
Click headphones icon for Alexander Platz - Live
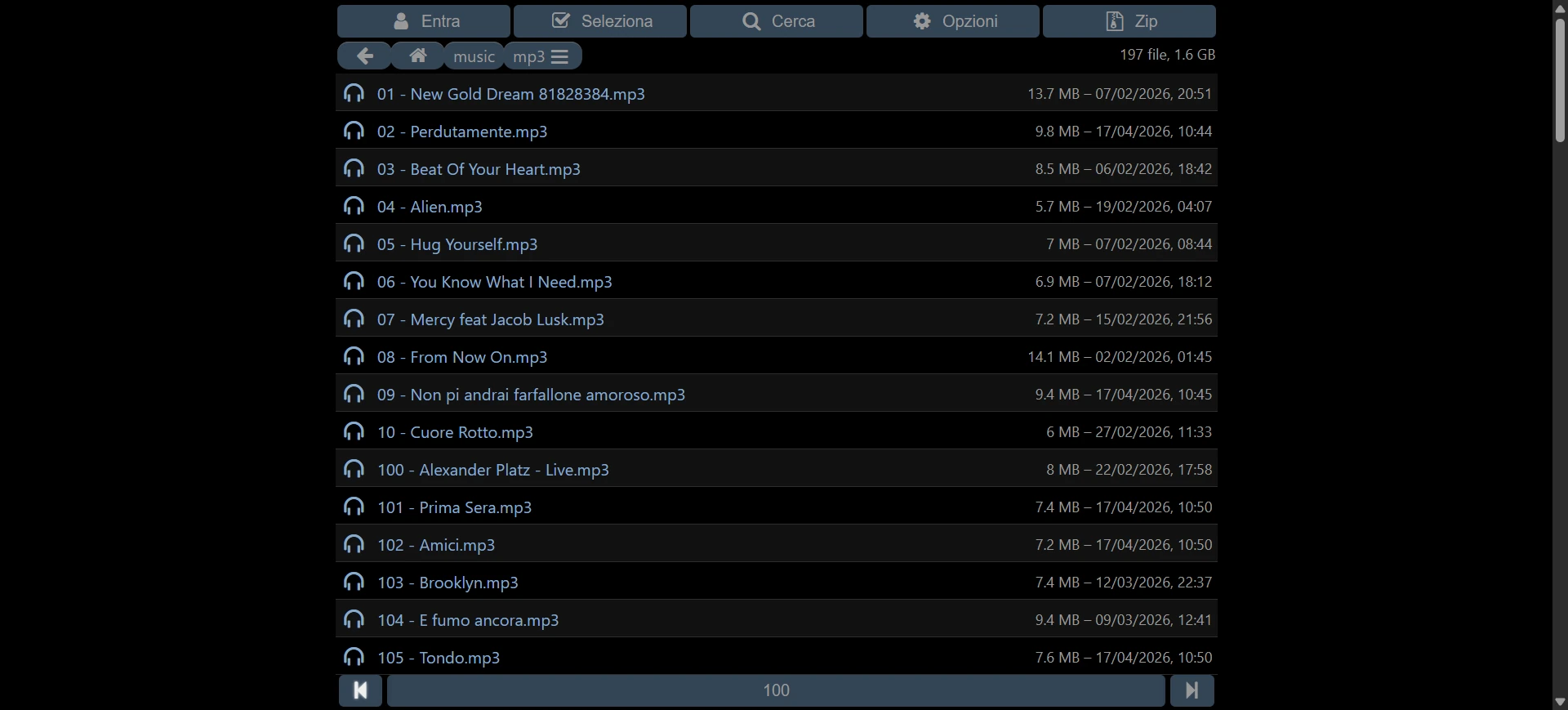354,469
